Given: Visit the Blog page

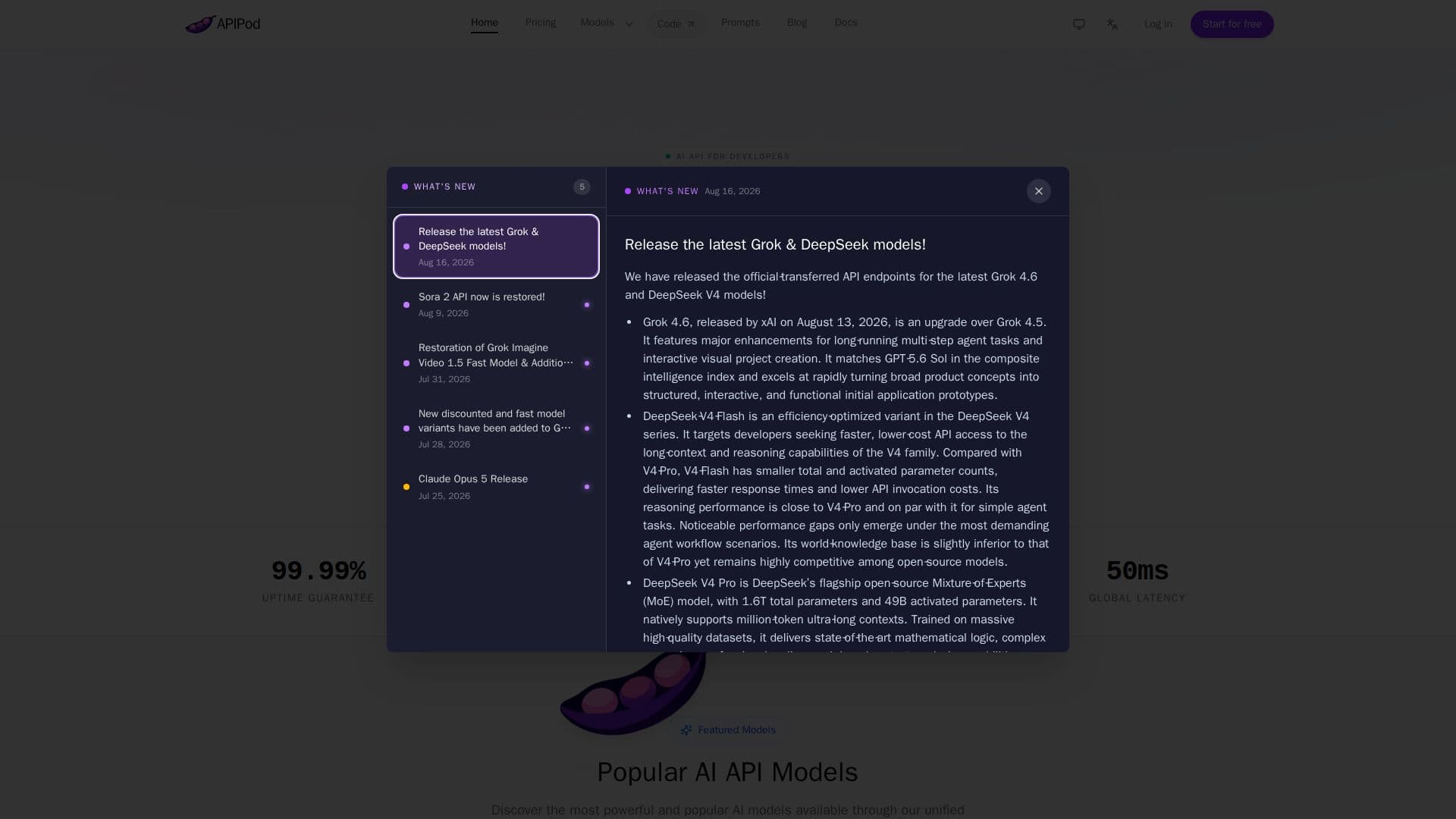Looking at the screenshot, I should pos(797,23).
